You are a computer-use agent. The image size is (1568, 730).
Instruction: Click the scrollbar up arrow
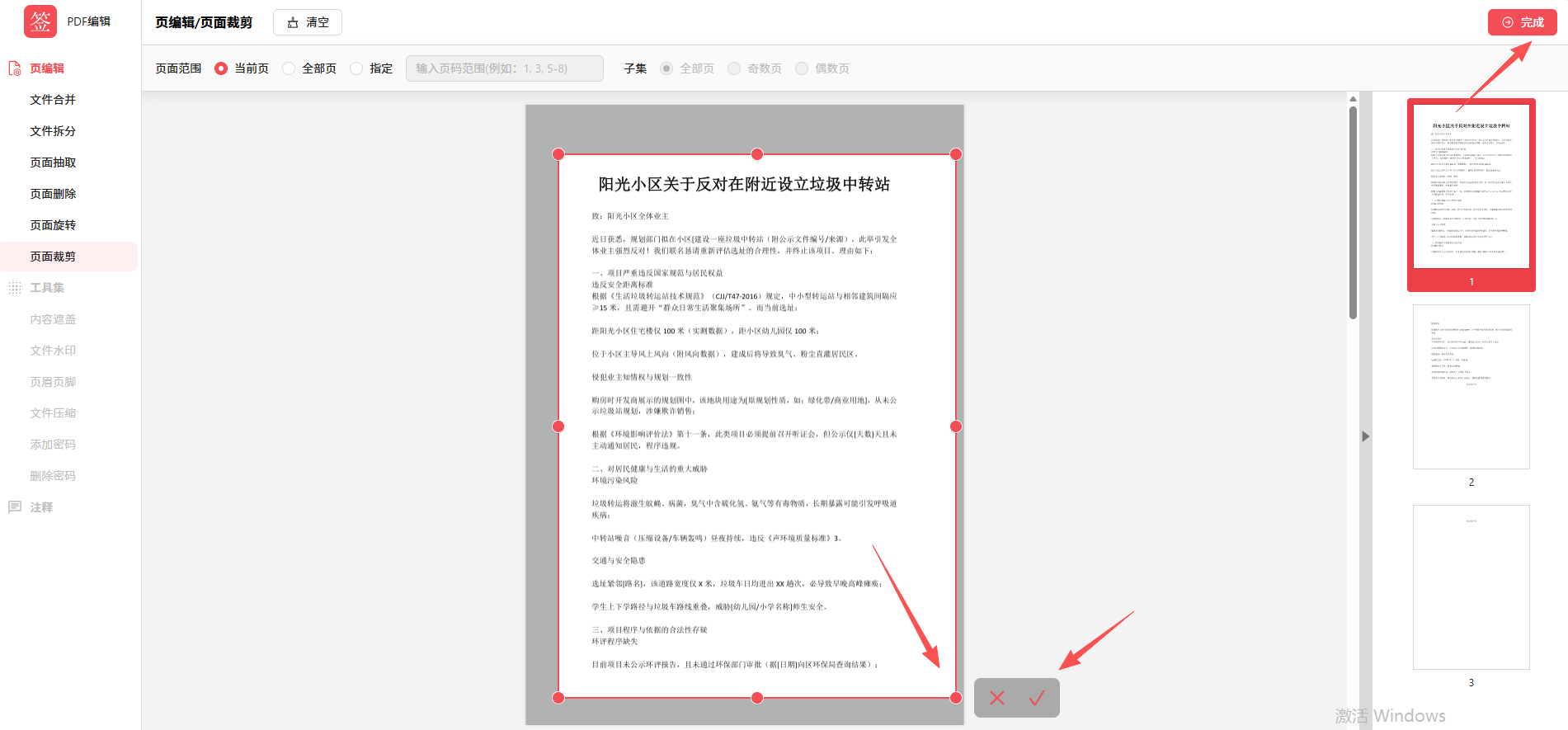[1353, 98]
